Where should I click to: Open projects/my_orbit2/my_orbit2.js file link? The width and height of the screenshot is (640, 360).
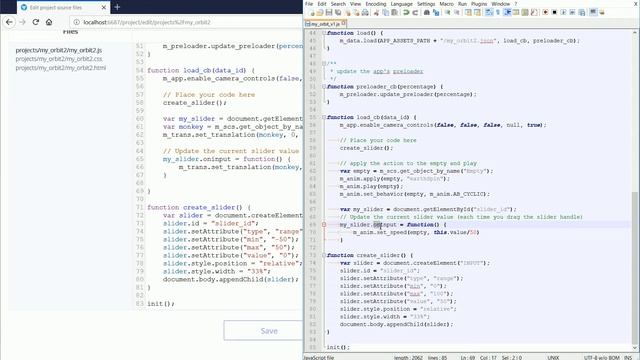point(59,50)
